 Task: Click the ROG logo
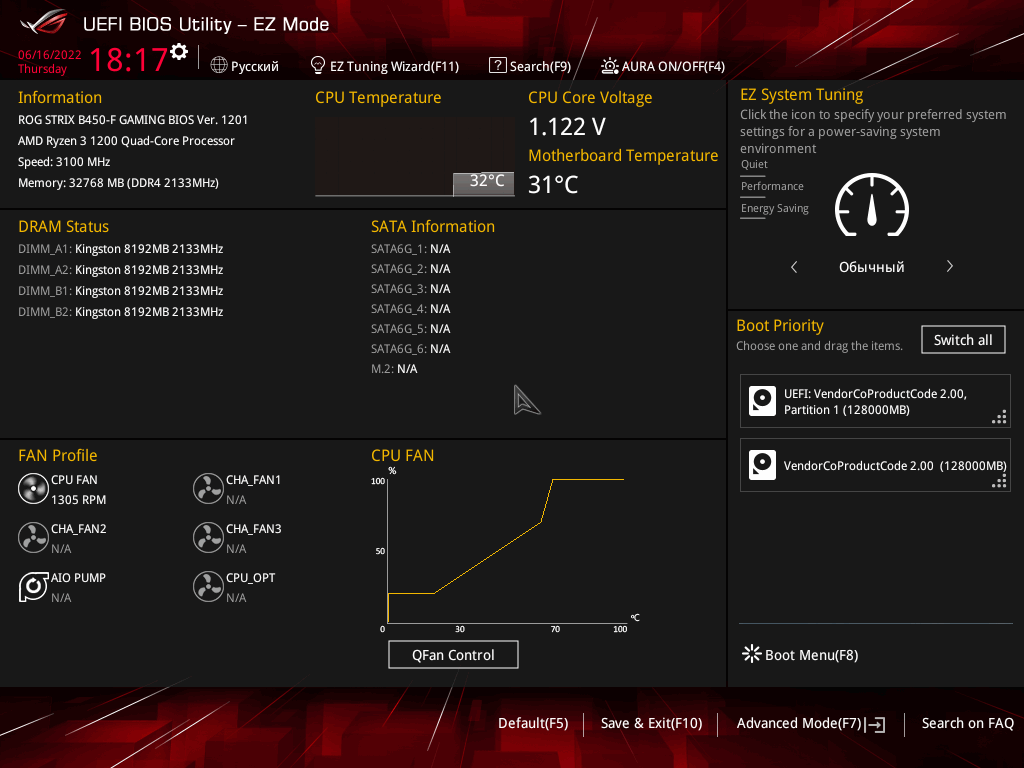[x=44, y=24]
